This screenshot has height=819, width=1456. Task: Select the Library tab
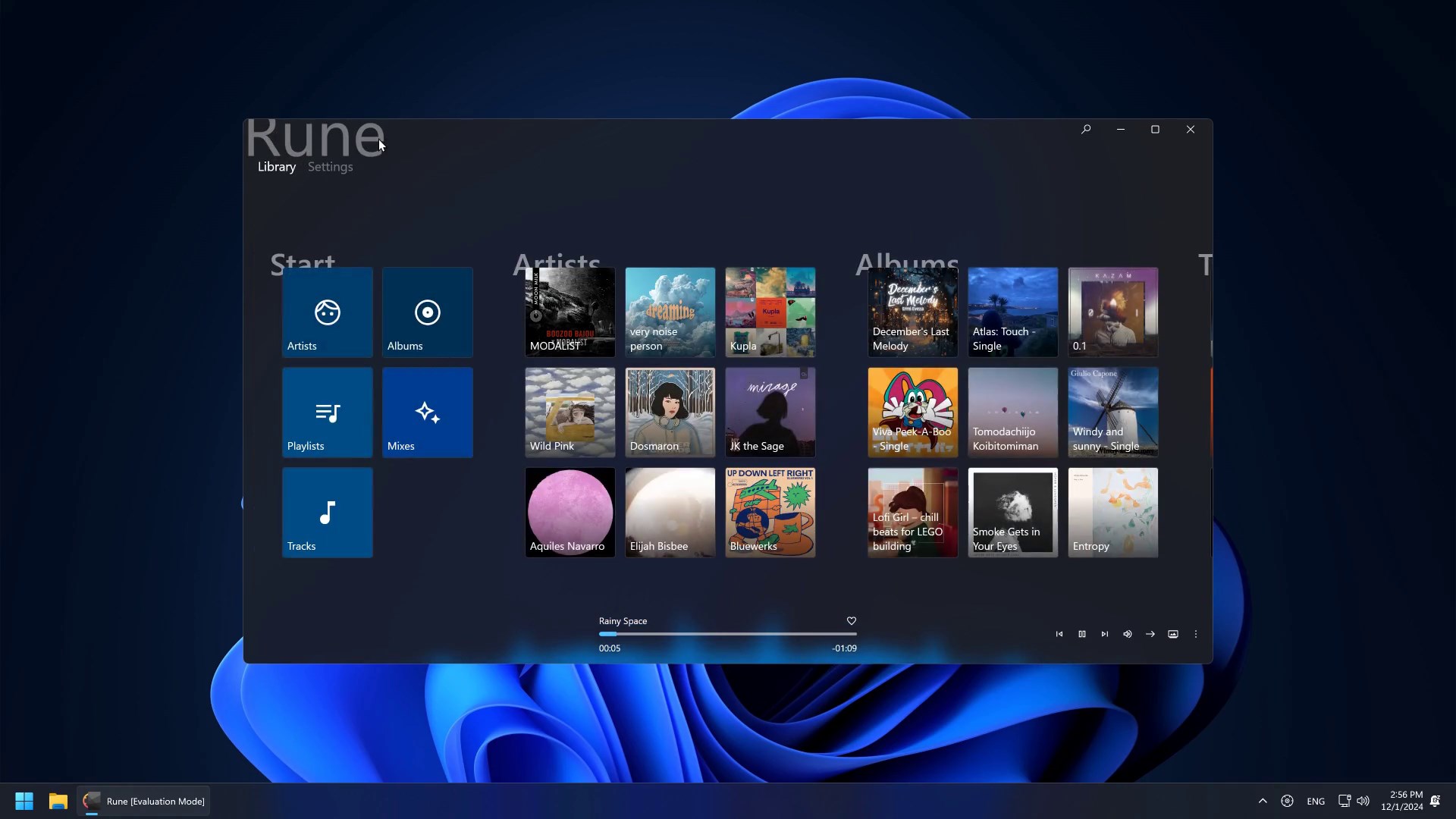pos(276,167)
